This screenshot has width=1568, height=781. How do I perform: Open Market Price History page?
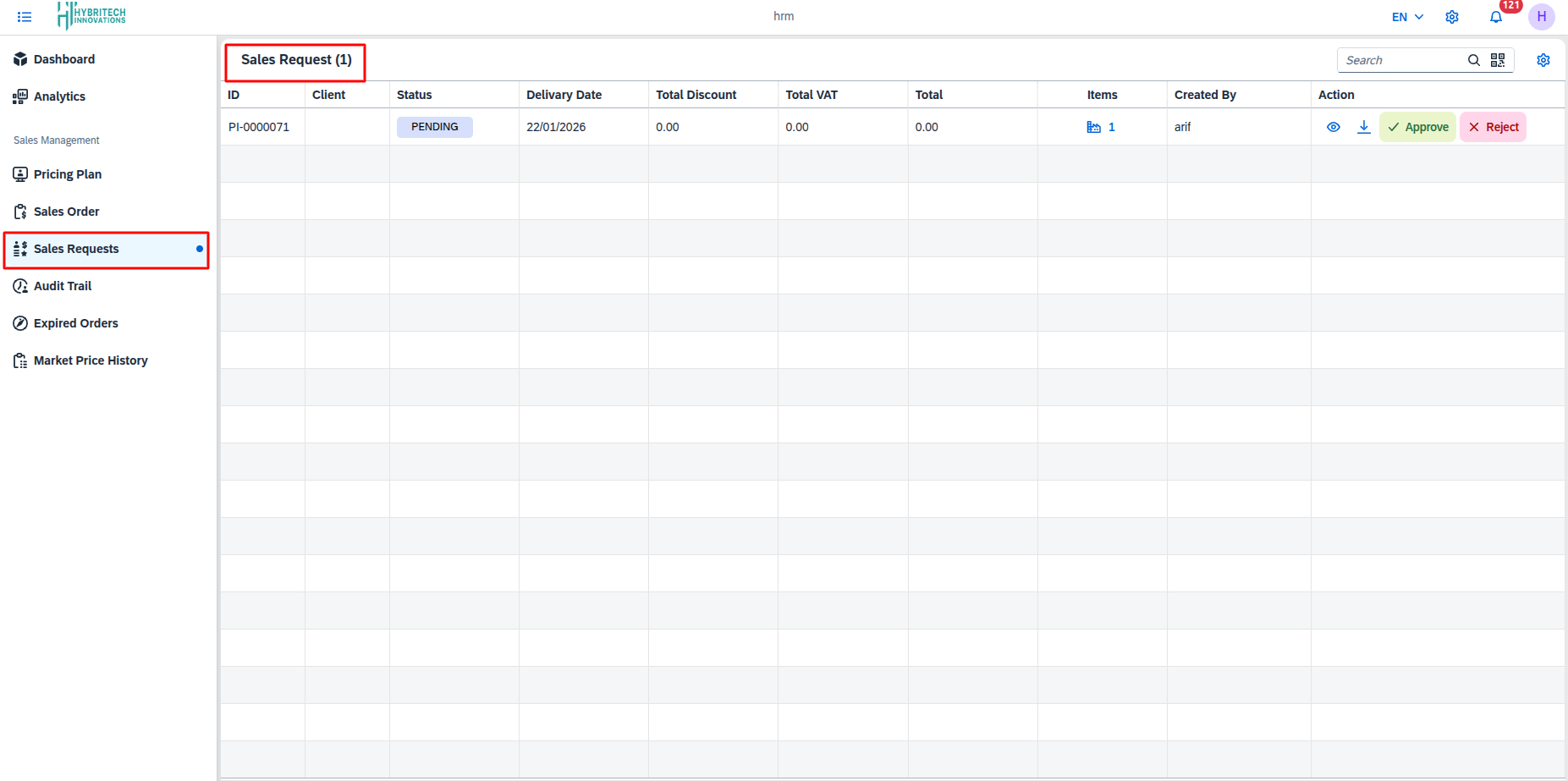pos(91,360)
